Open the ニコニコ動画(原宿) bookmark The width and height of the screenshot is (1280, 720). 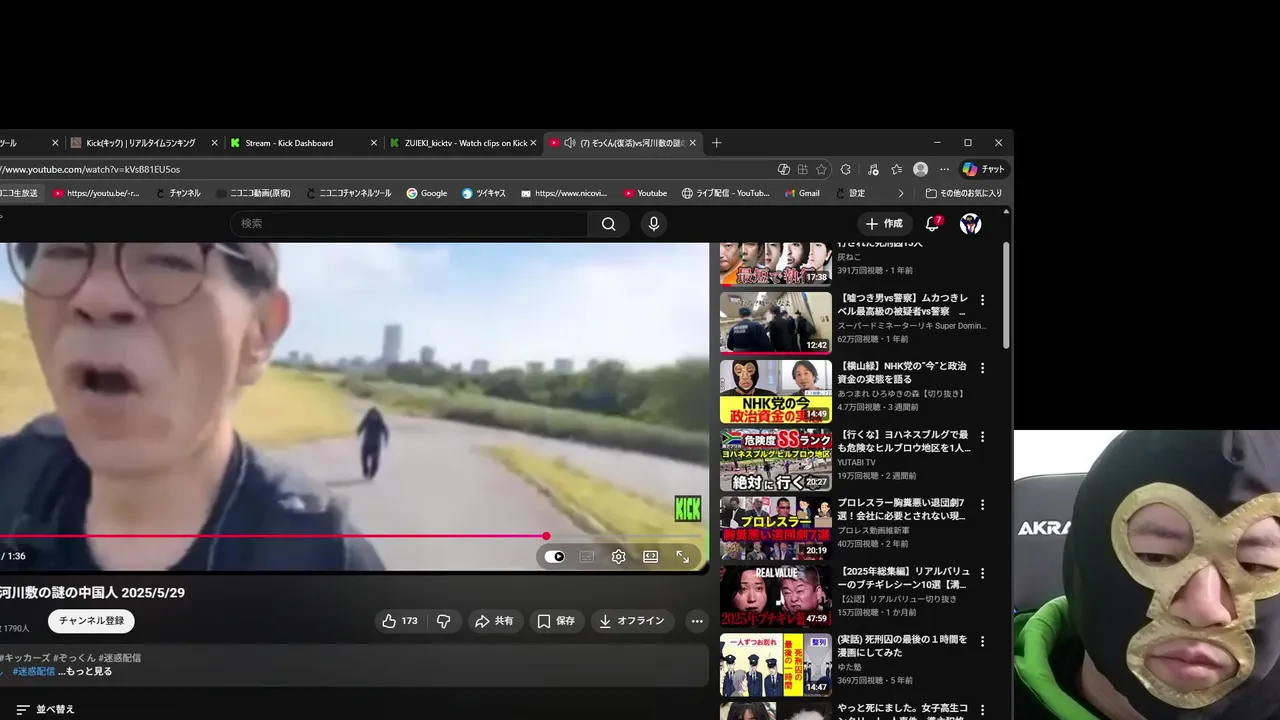(x=253, y=193)
